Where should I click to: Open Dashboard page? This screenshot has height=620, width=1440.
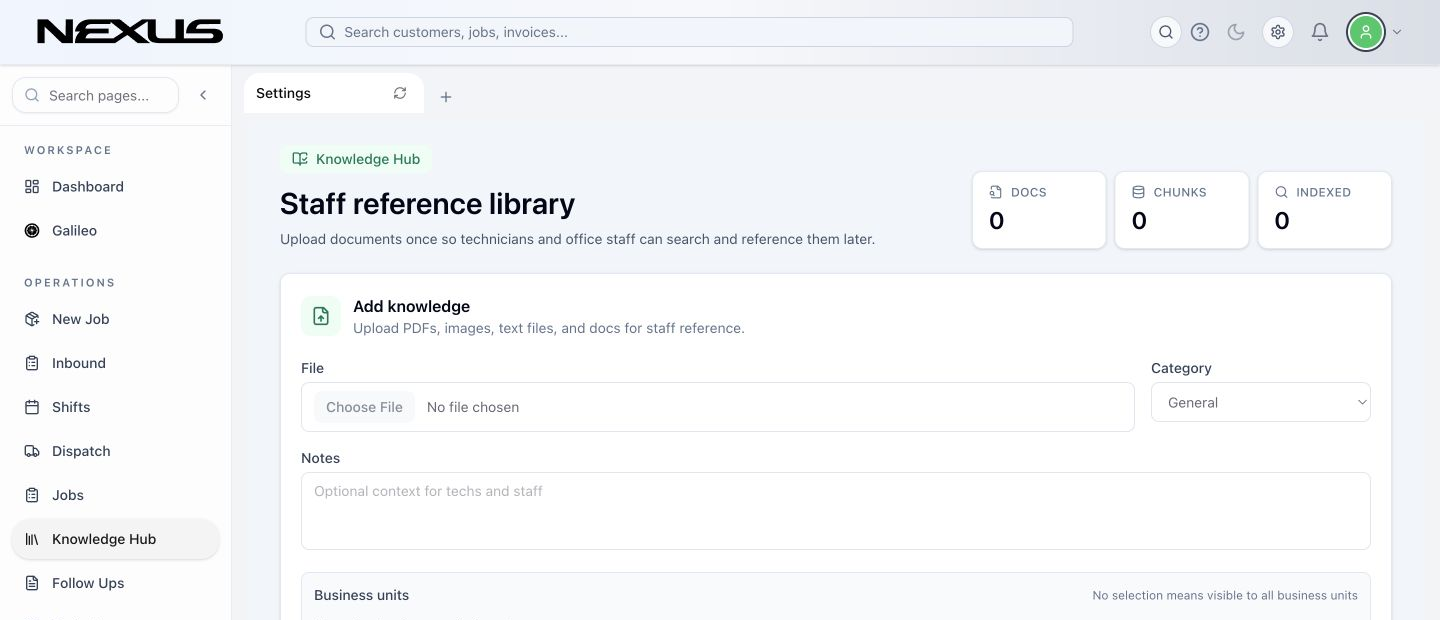(115, 187)
